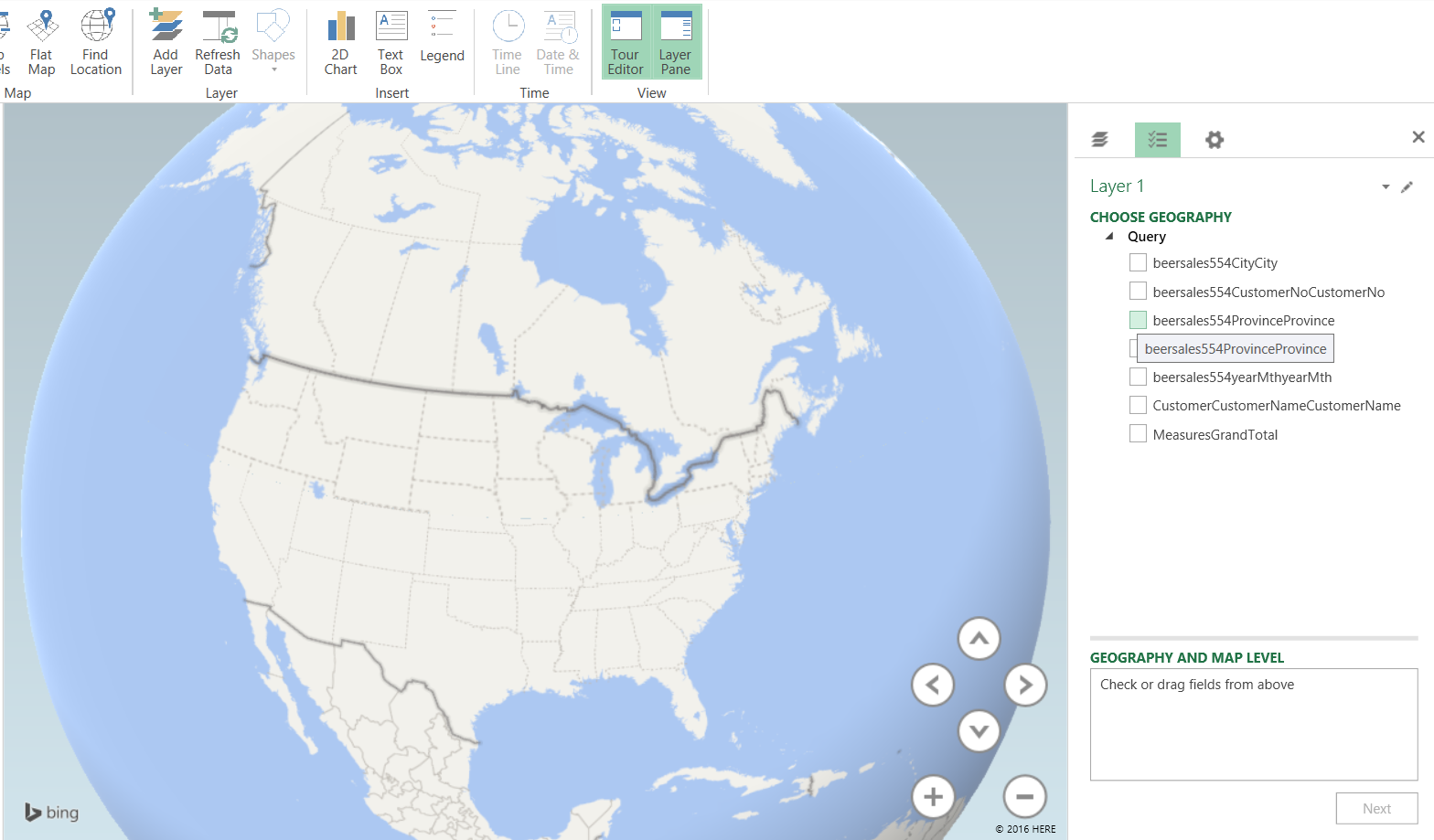This screenshot has height=840, width=1434.
Task: Select the Query group label
Action: pyautogui.click(x=1147, y=237)
